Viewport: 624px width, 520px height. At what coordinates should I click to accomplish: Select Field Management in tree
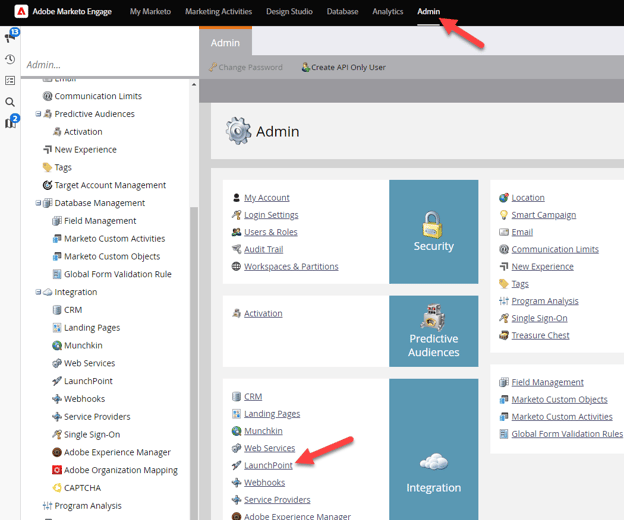click(x=100, y=221)
